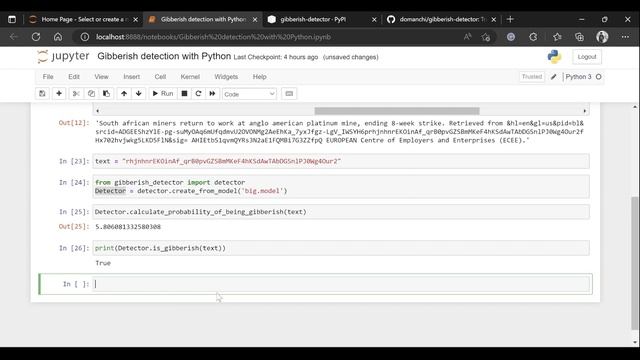Open the browser profile avatar
The image size is (640, 360).
(602, 37)
